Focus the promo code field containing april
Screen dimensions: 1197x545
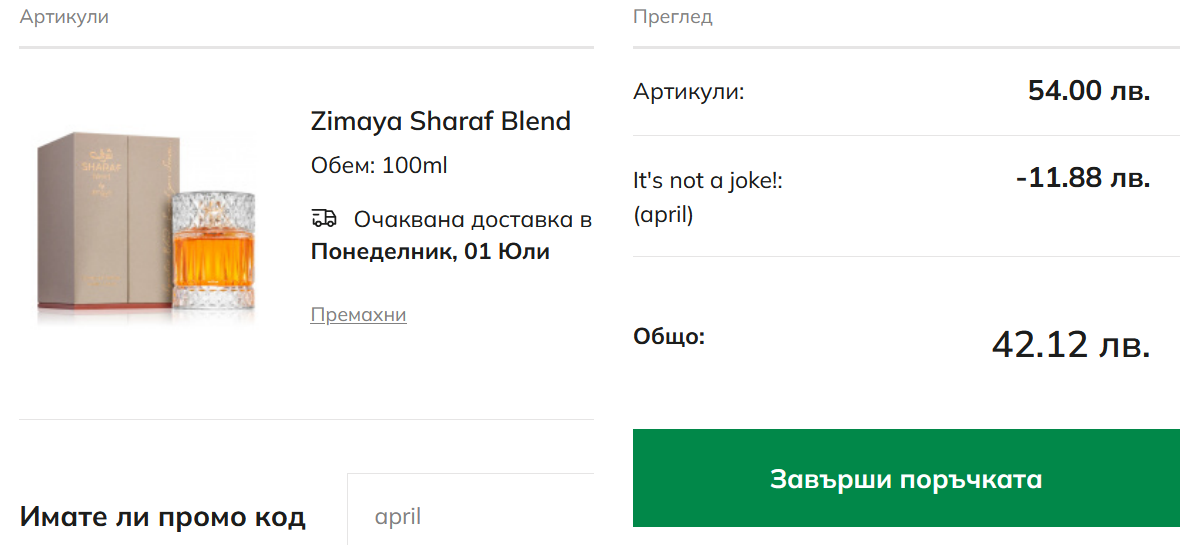pos(470,516)
